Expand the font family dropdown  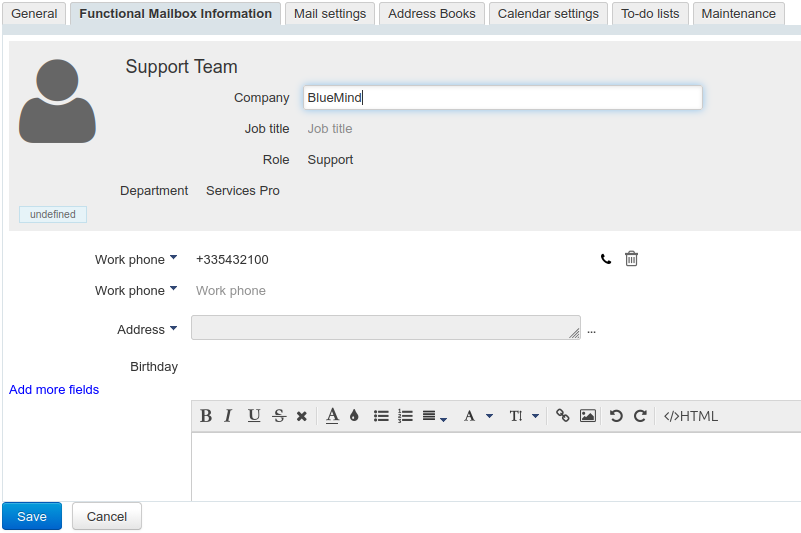click(x=478, y=416)
